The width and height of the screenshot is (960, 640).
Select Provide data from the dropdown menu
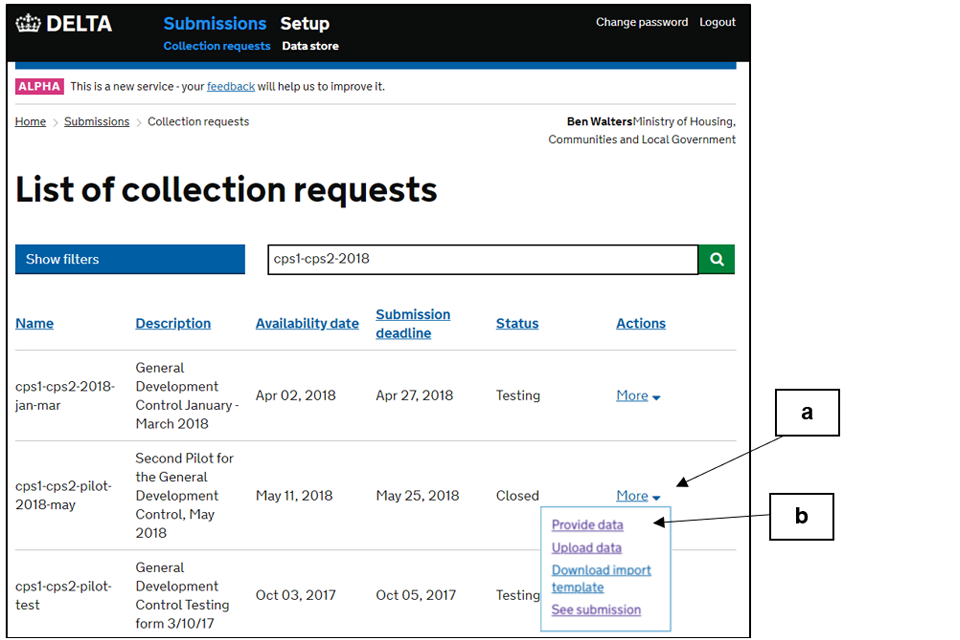[x=587, y=525]
